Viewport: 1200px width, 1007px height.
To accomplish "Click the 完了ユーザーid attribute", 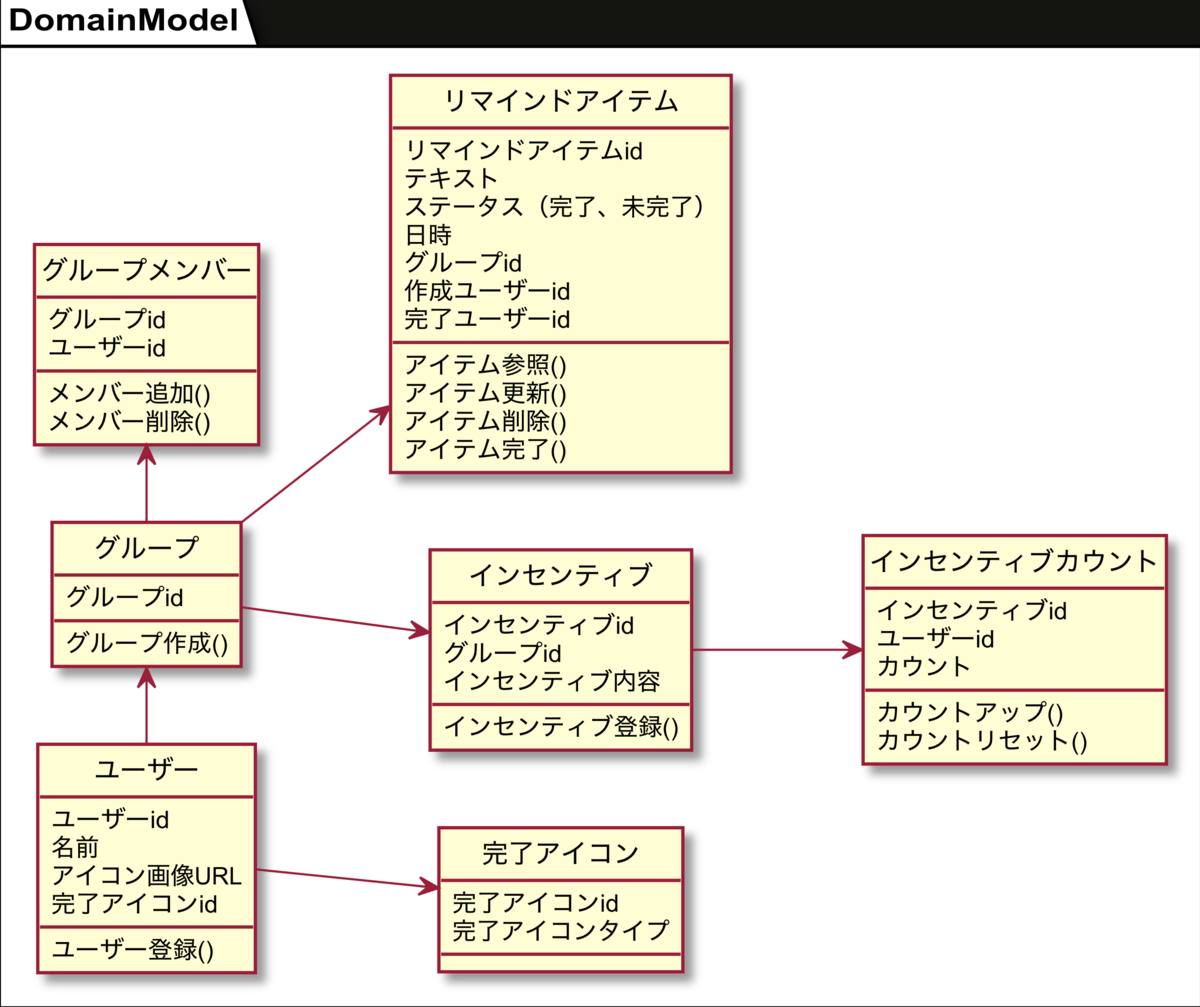I will tap(487, 320).
